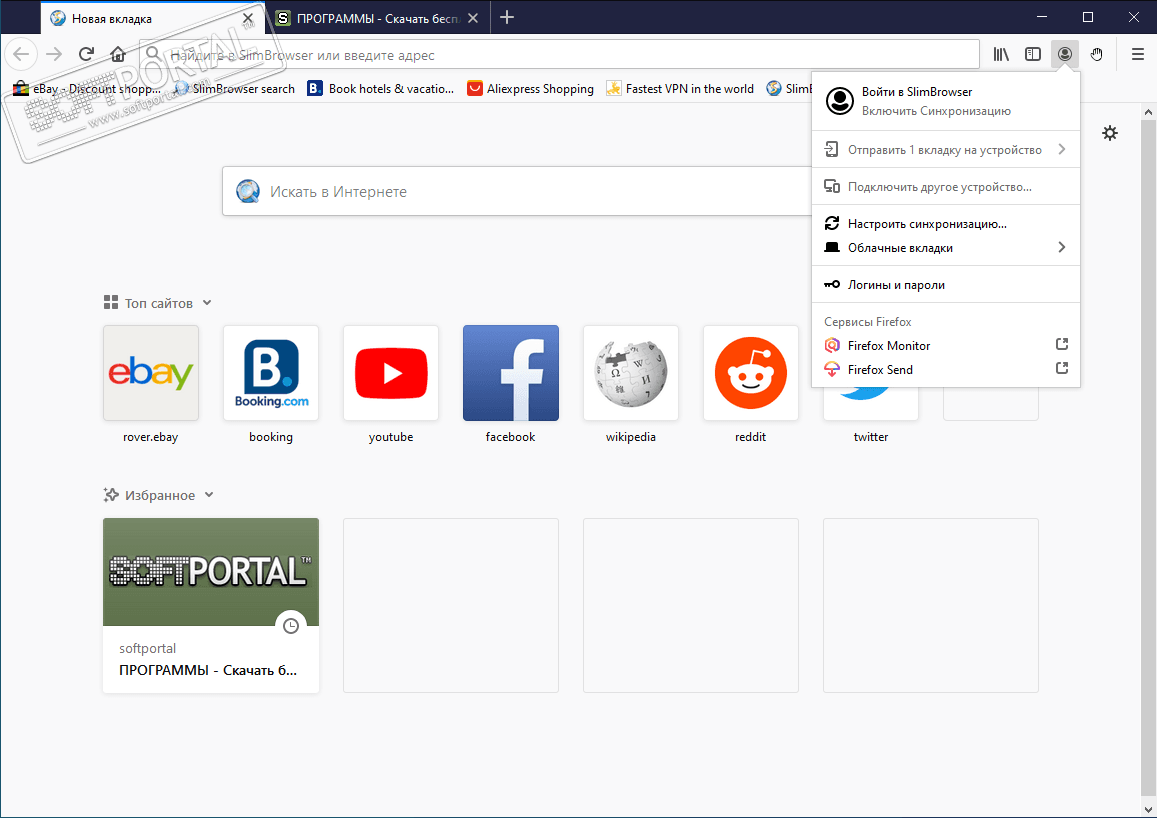This screenshot has height=818, width=1157.
Task: Maximize the browser window
Action: click(x=1088, y=17)
